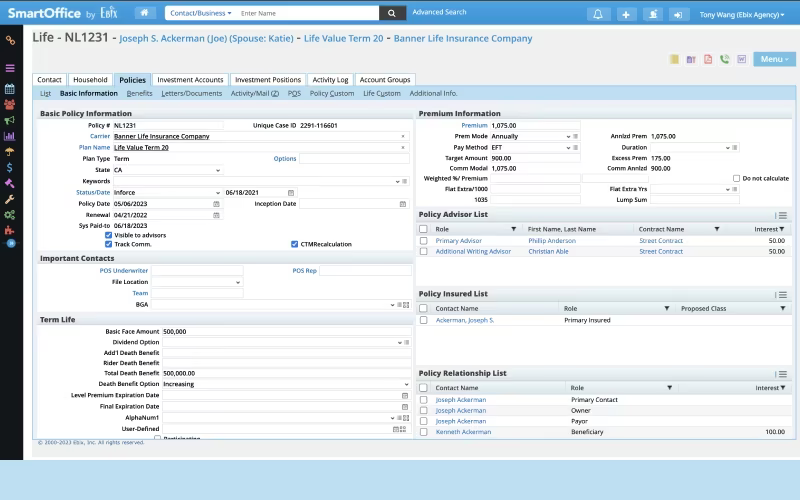Open the orange umbrella insurance icon
The width and height of the screenshot is (800, 500).
(10, 152)
